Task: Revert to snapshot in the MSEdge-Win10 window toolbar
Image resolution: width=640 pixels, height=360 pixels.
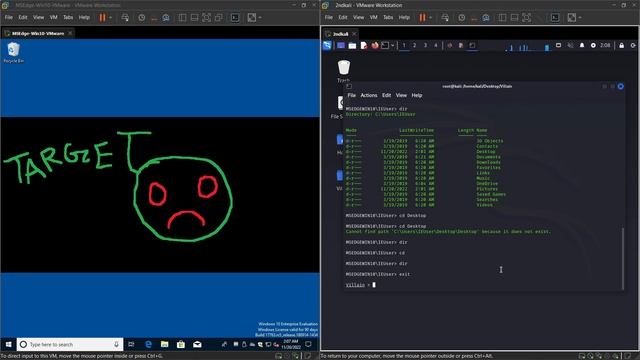Action: click(154, 18)
